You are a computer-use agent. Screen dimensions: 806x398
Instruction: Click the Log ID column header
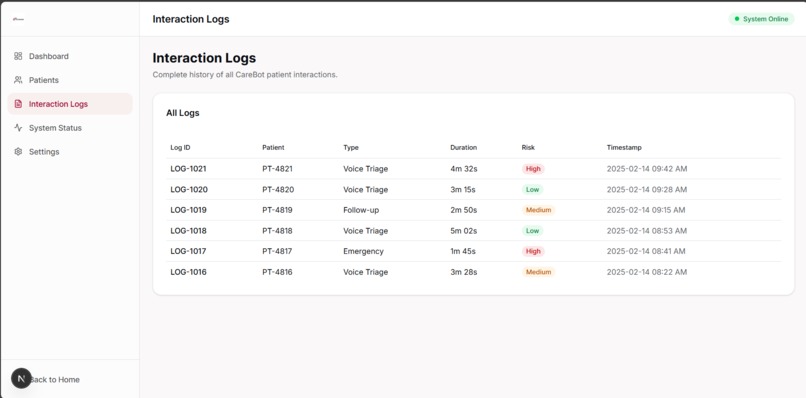[180, 148]
